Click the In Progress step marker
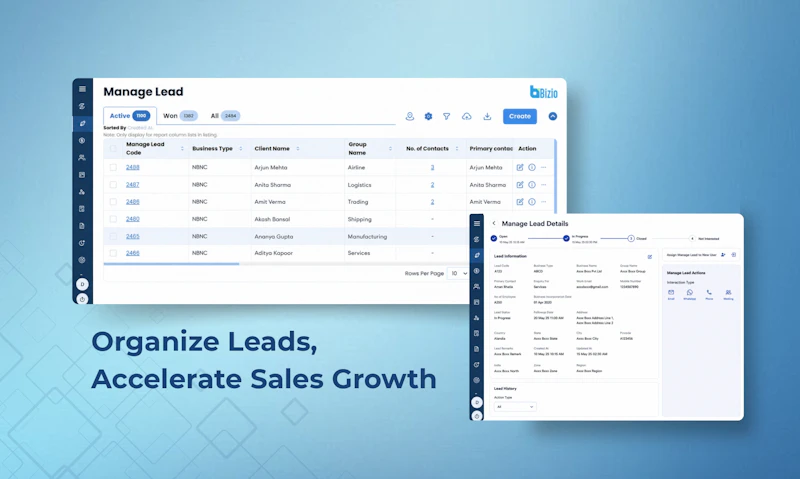This screenshot has width=800, height=479. tap(566, 238)
